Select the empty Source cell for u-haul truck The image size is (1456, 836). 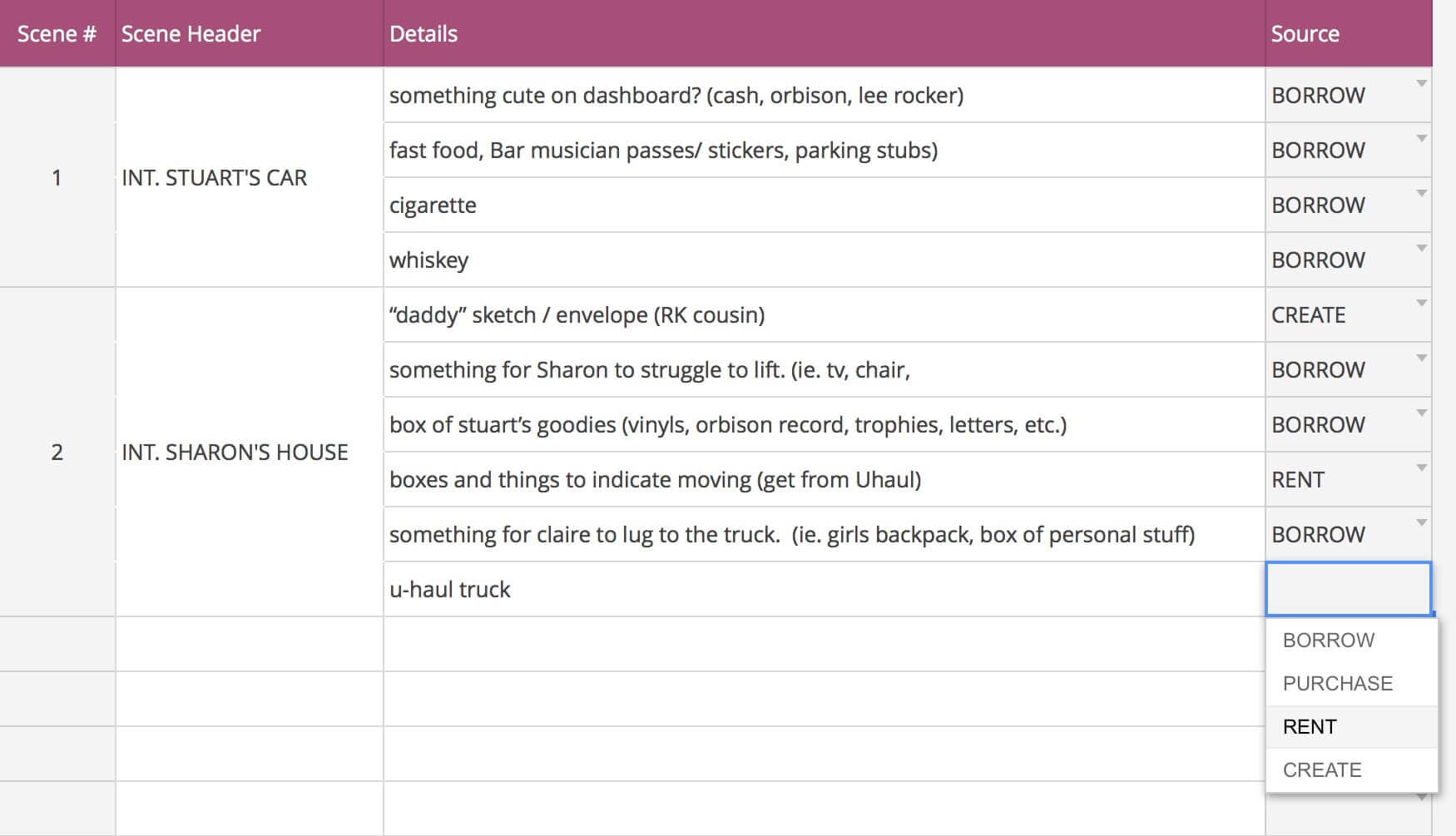pos(1349,587)
